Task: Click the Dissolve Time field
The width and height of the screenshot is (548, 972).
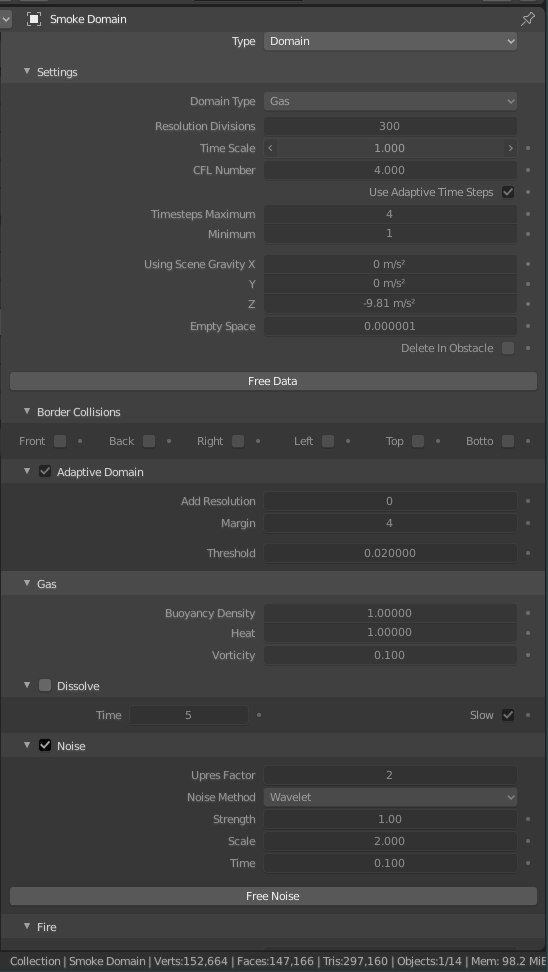Action: tap(188, 715)
